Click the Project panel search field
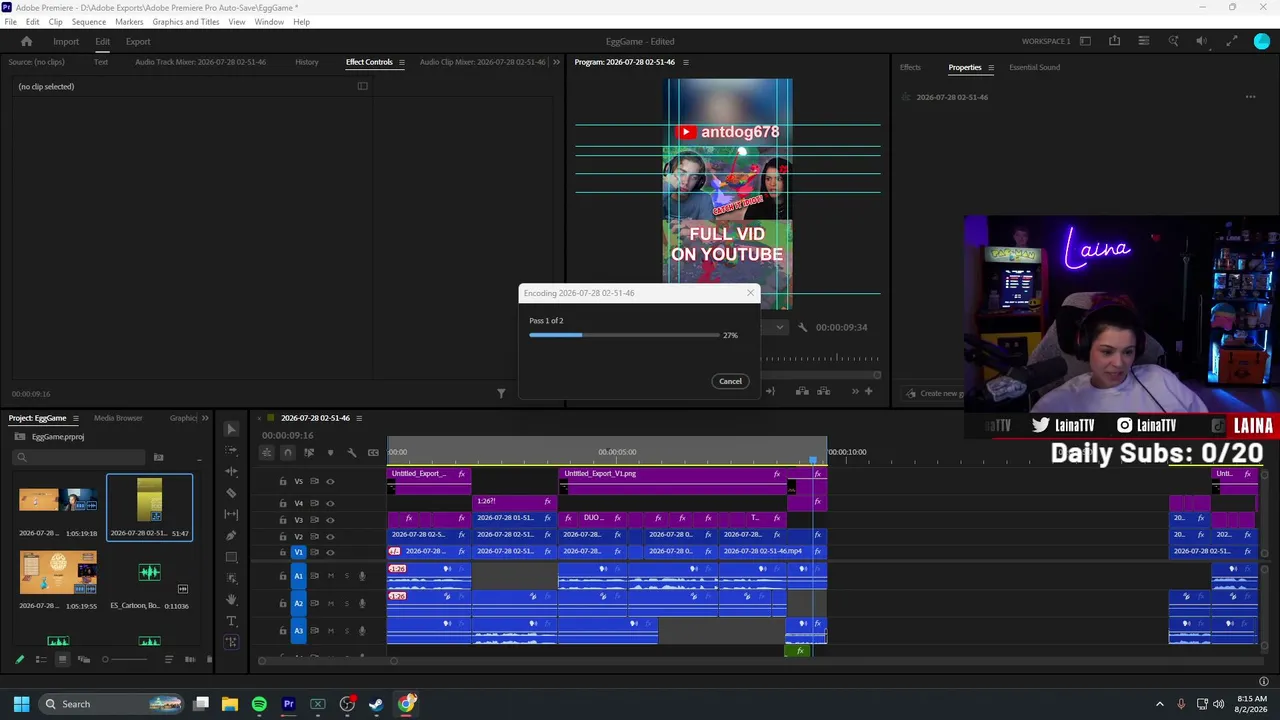The height and width of the screenshot is (720, 1280). (80, 457)
